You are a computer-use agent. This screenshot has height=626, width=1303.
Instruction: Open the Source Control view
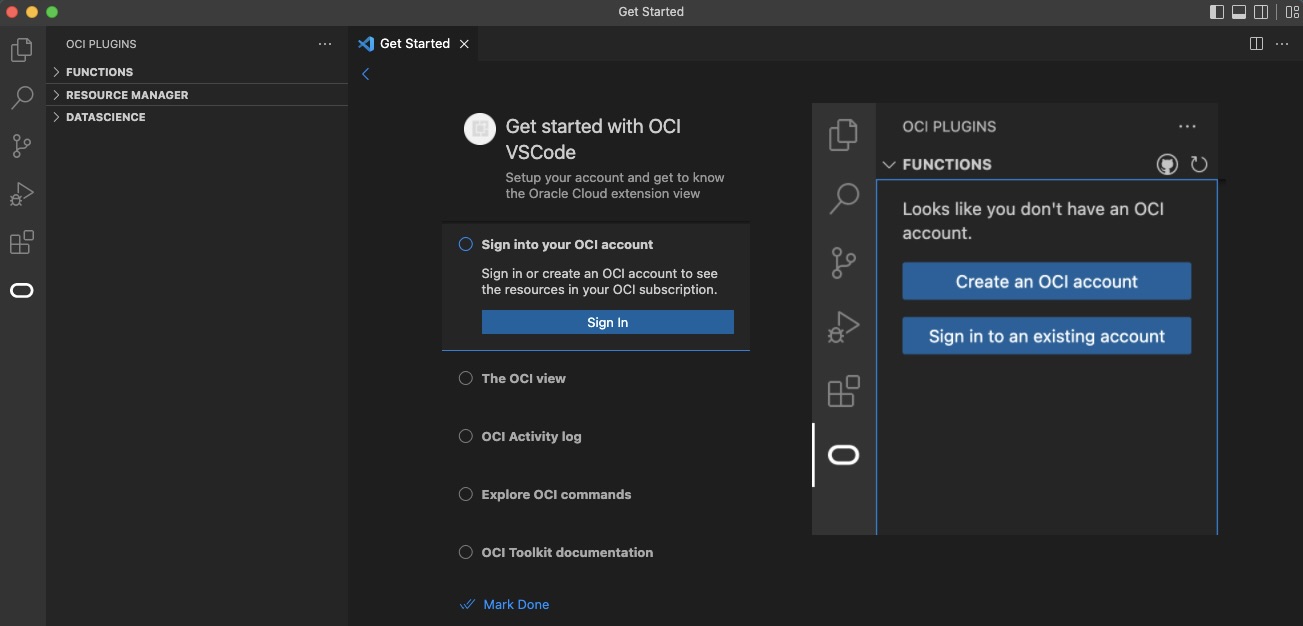[21, 145]
